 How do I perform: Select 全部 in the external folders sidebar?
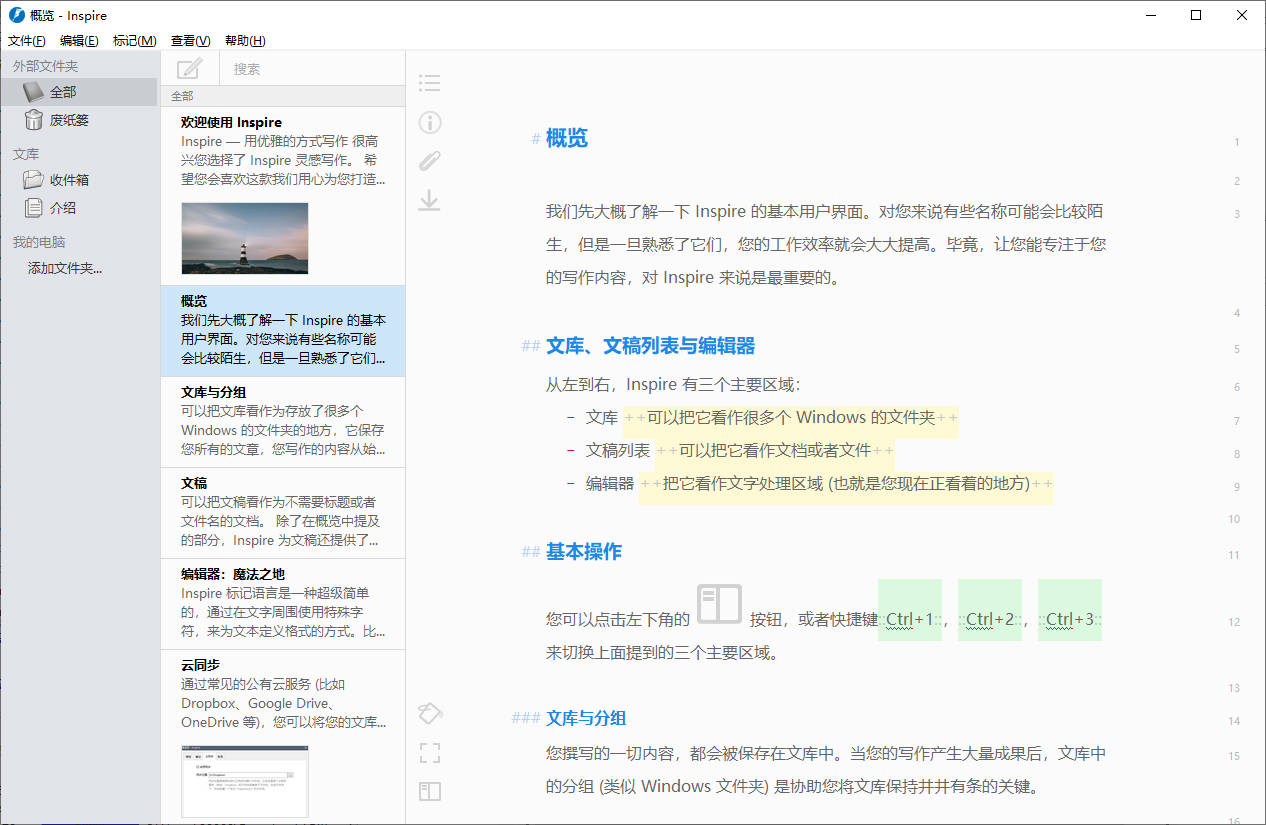tap(79, 92)
